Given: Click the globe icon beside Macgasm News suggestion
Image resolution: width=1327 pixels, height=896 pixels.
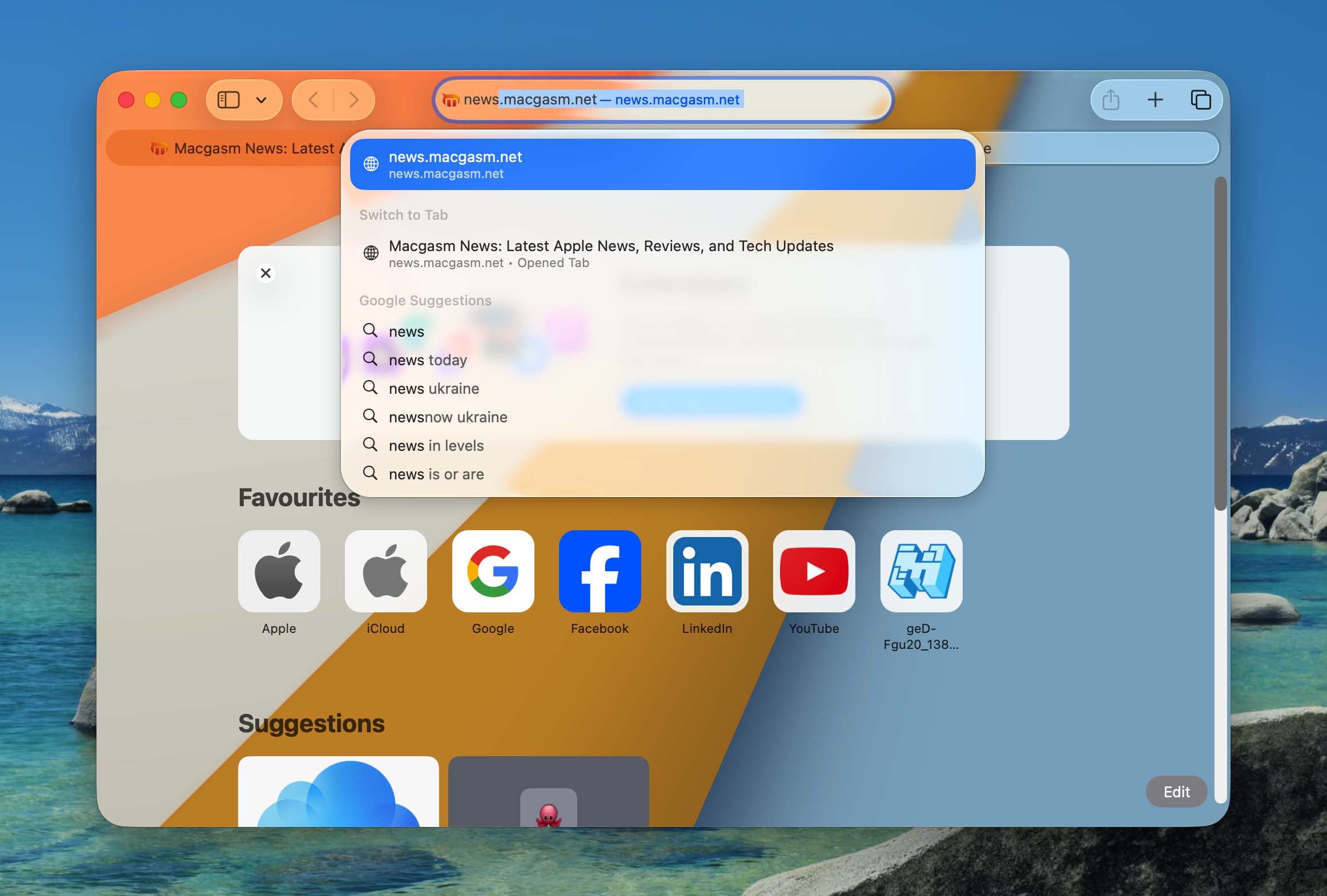Looking at the screenshot, I should [371, 252].
